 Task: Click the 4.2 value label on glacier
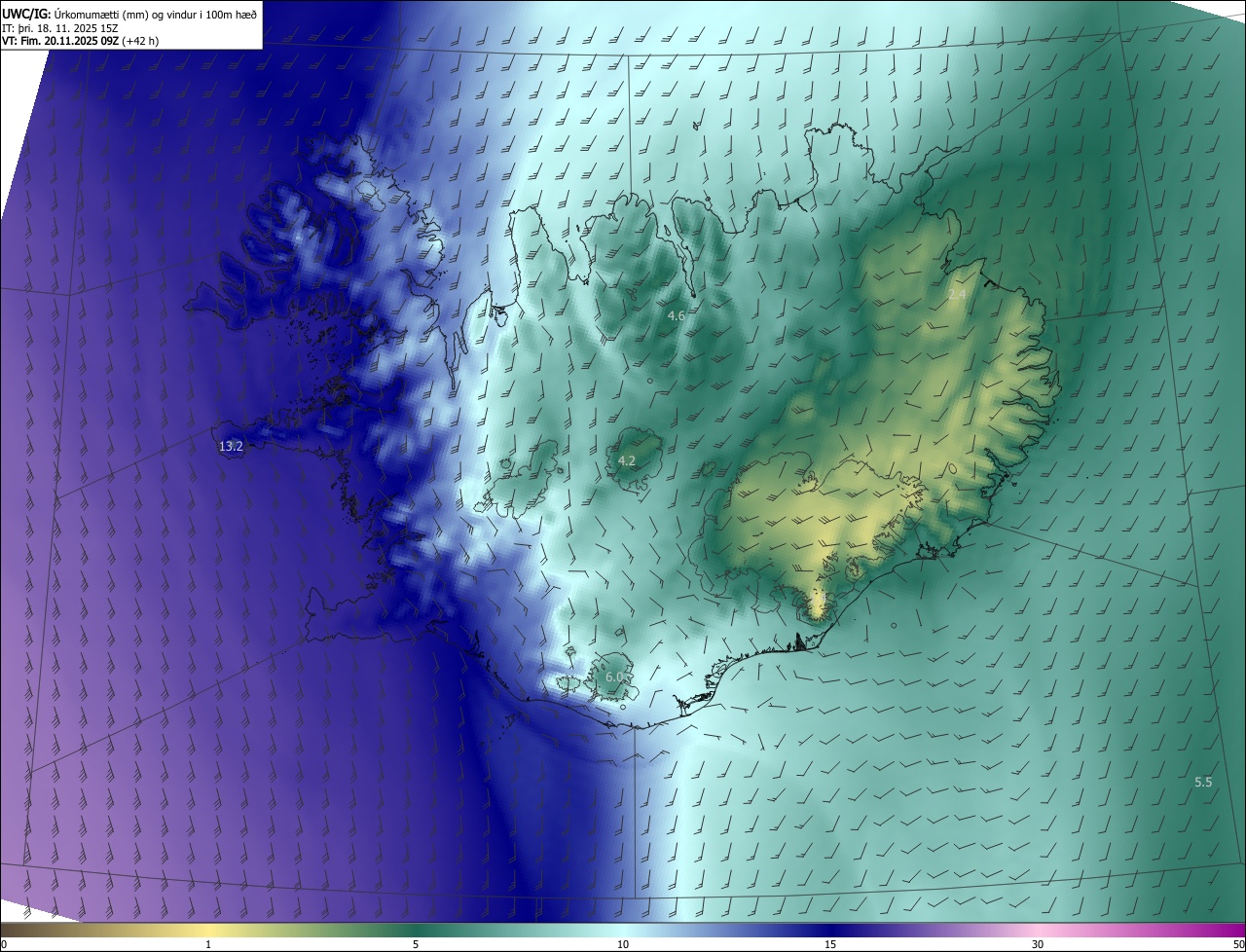tap(627, 460)
